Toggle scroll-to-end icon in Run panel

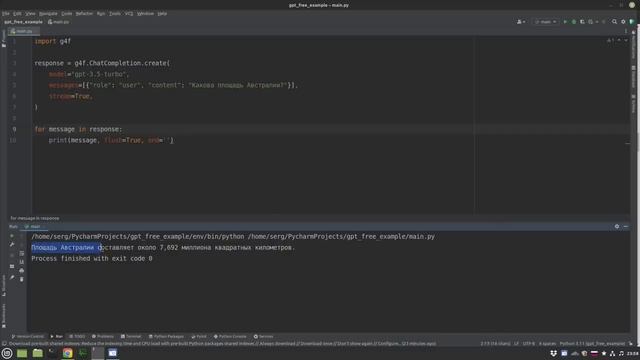point(22,262)
